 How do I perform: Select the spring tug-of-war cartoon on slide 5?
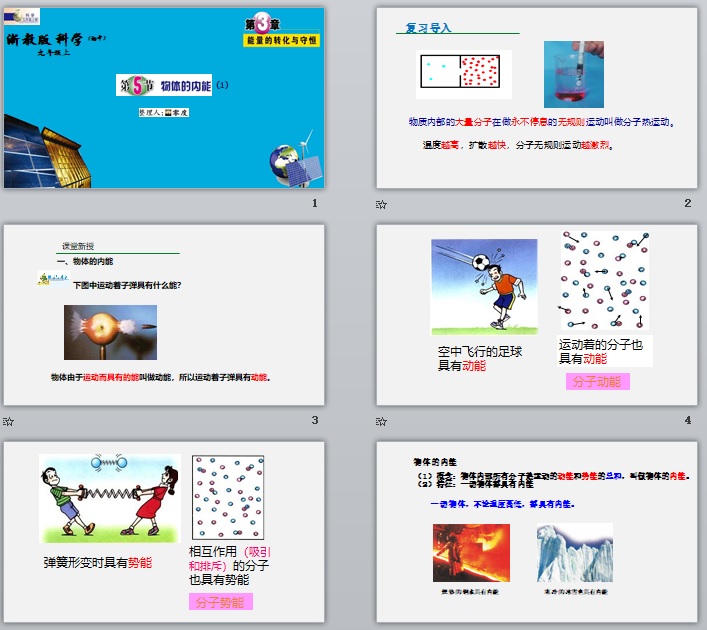pos(109,498)
